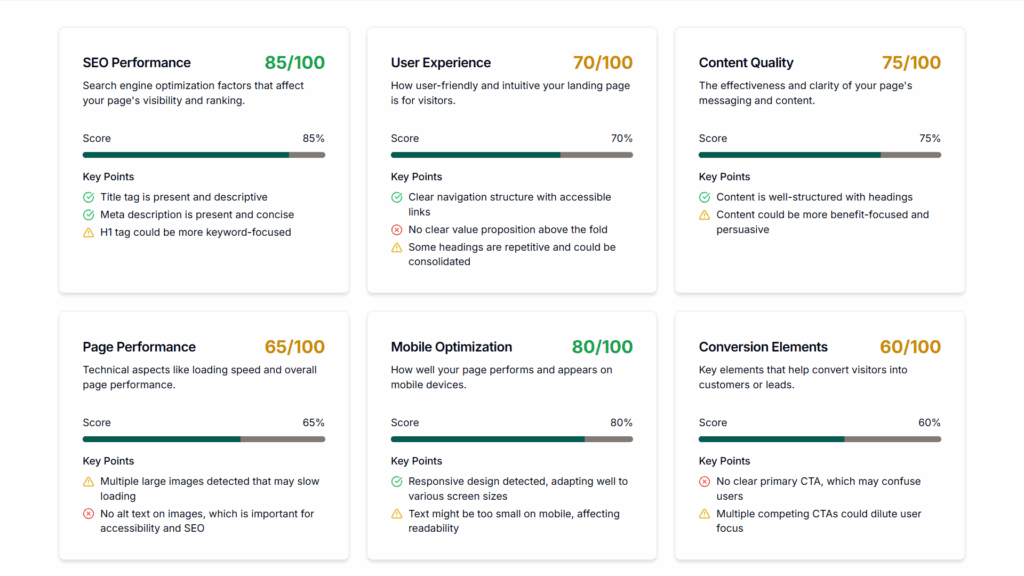Click check icon for well-structured content point
This screenshot has height=576, width=1024.
(x=705, y=198)
